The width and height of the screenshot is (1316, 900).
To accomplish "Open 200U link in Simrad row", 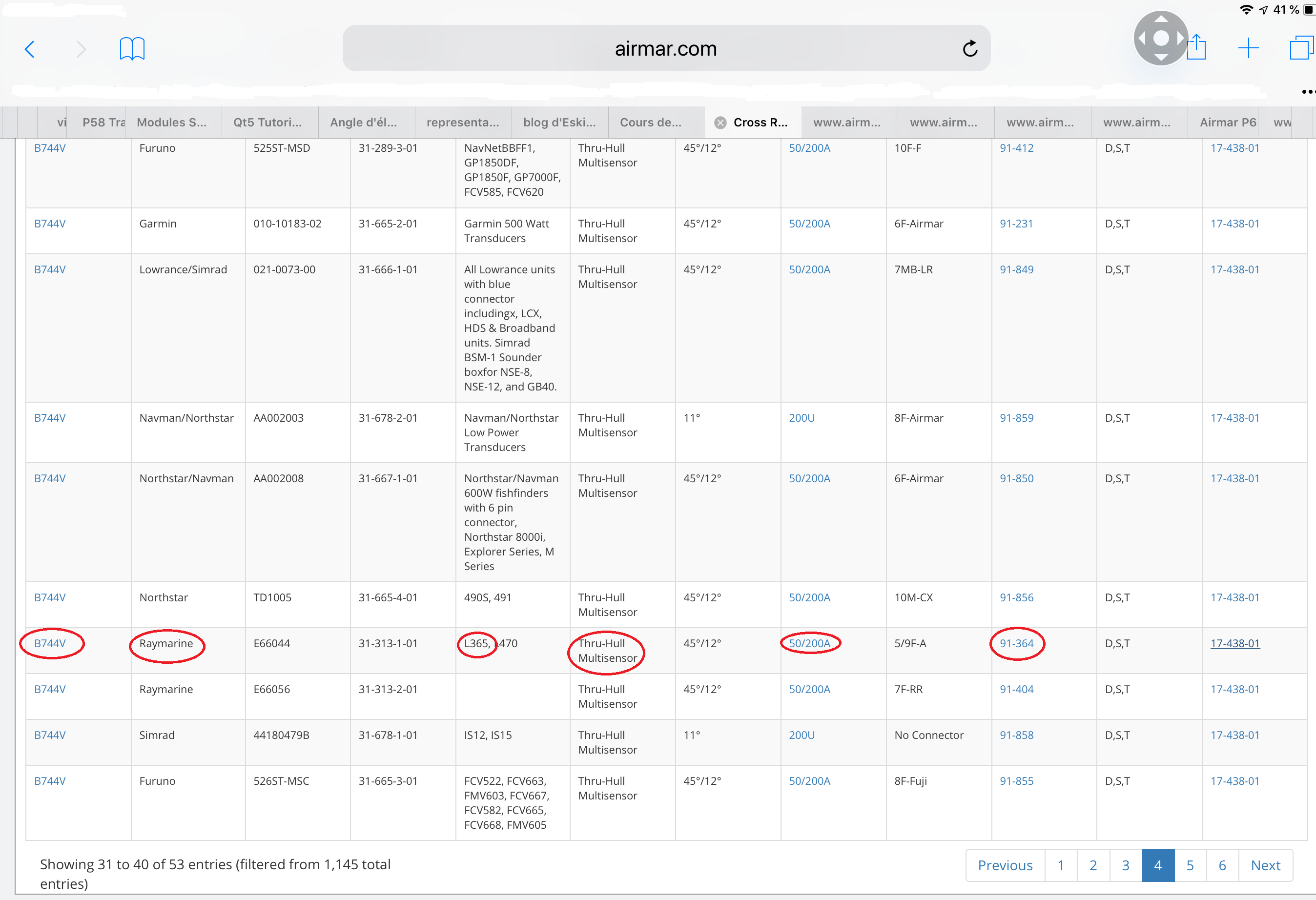I will [802, 736].
